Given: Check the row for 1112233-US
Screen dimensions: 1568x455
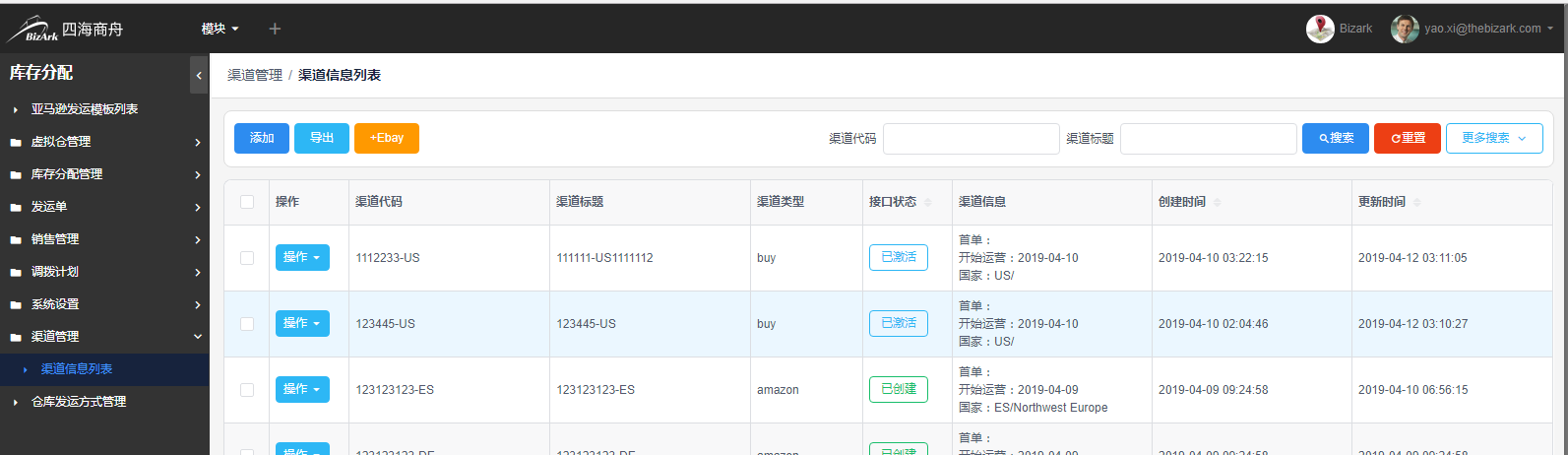Looking at the screenshot, I should coord(247,258).
